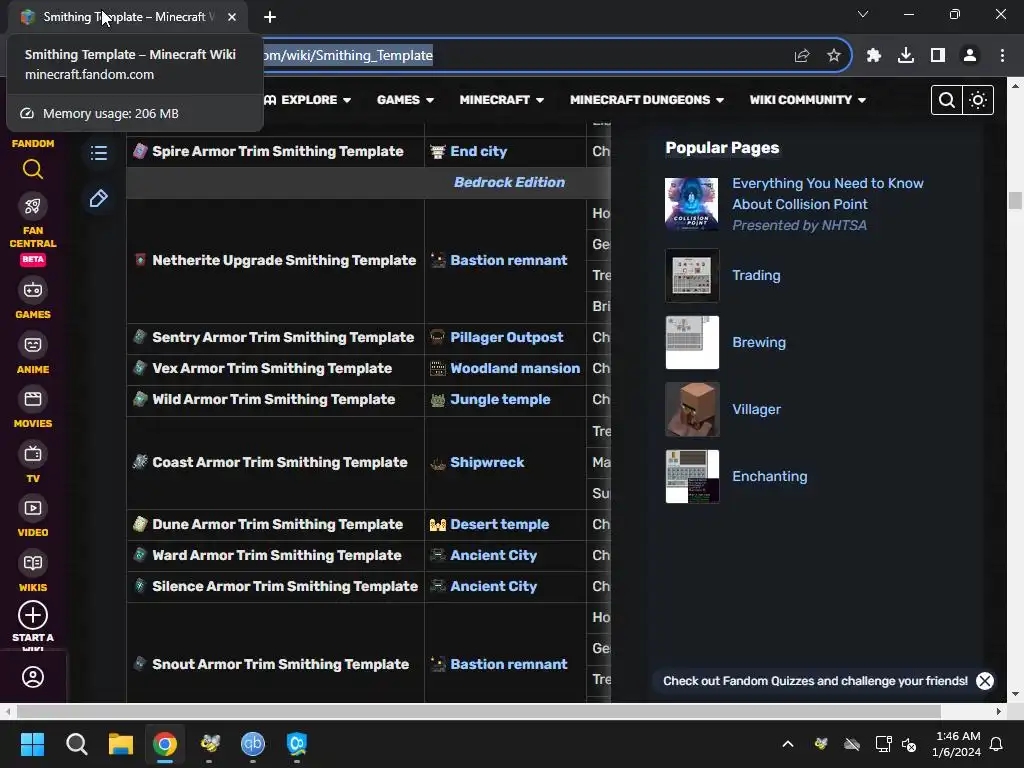1024x768 pixels.
Task: Open the Fandom Quizzes banner text
Action: pyautogui.click(x=815, y=681)
